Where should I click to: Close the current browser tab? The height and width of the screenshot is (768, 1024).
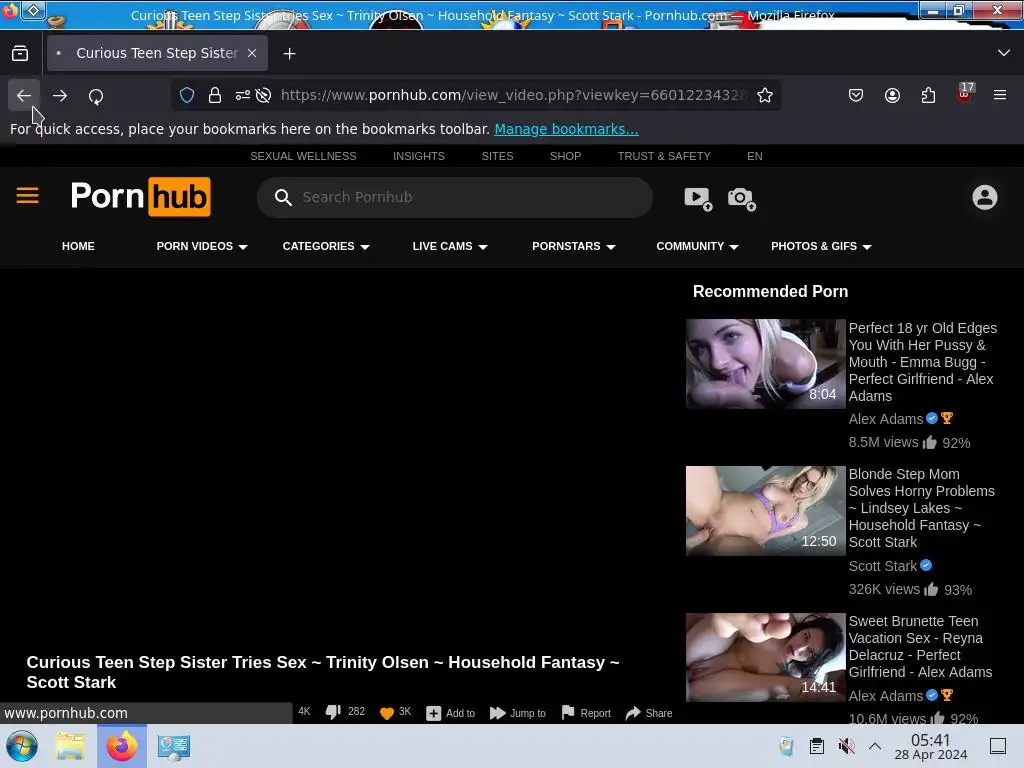tap(252, 53)
